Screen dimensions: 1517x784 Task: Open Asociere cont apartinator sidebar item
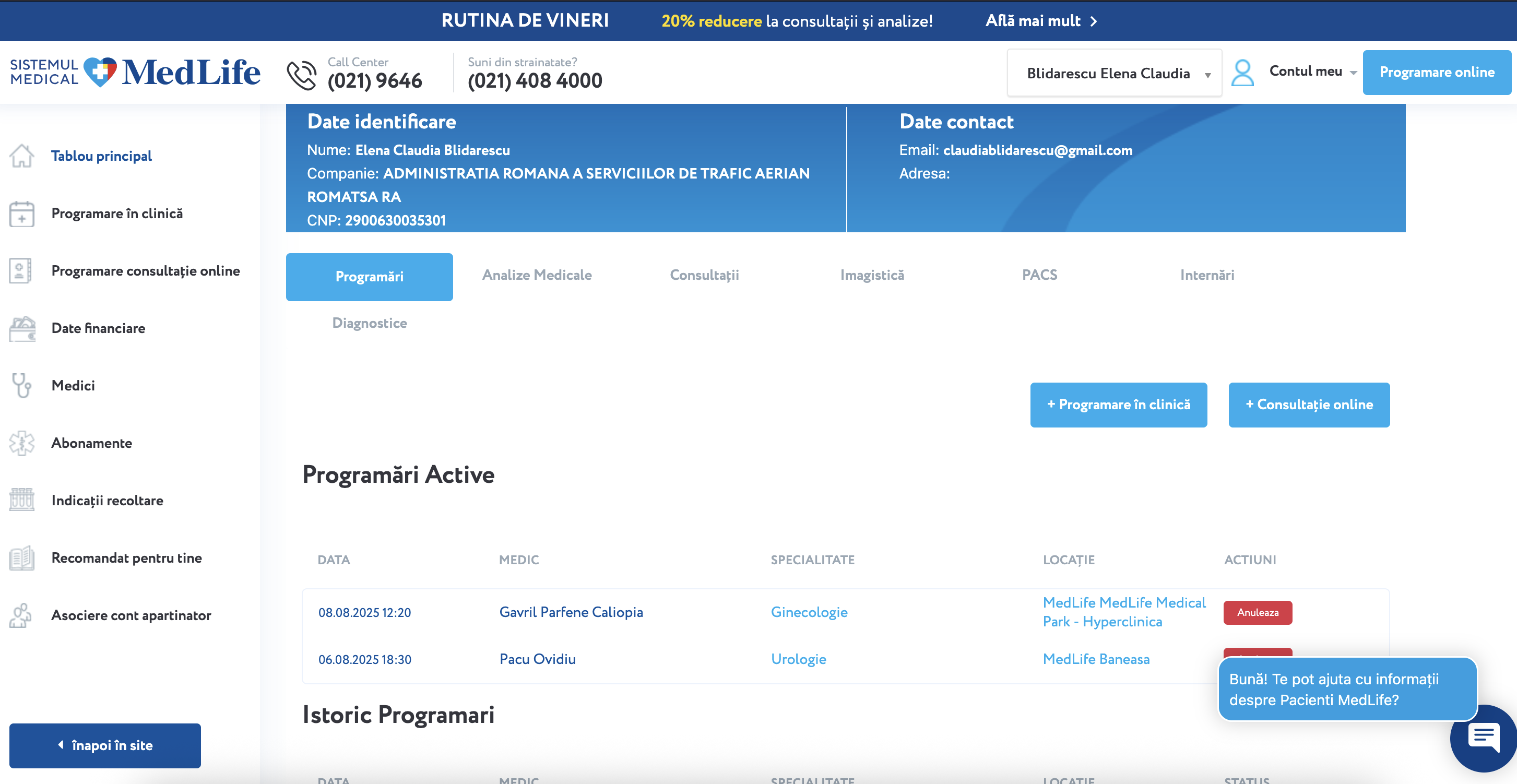[131, 615]
